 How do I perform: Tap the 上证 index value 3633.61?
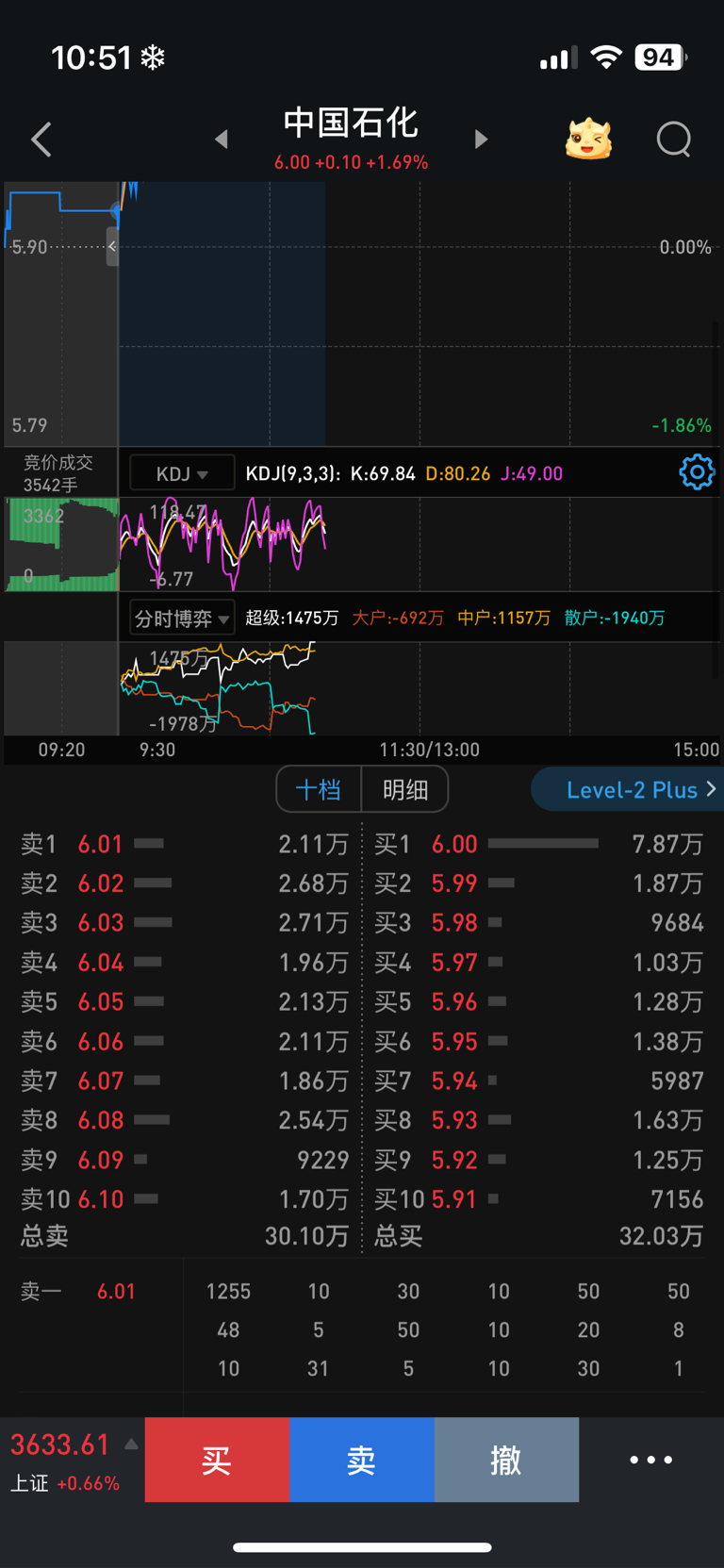tap(60, 1444)
